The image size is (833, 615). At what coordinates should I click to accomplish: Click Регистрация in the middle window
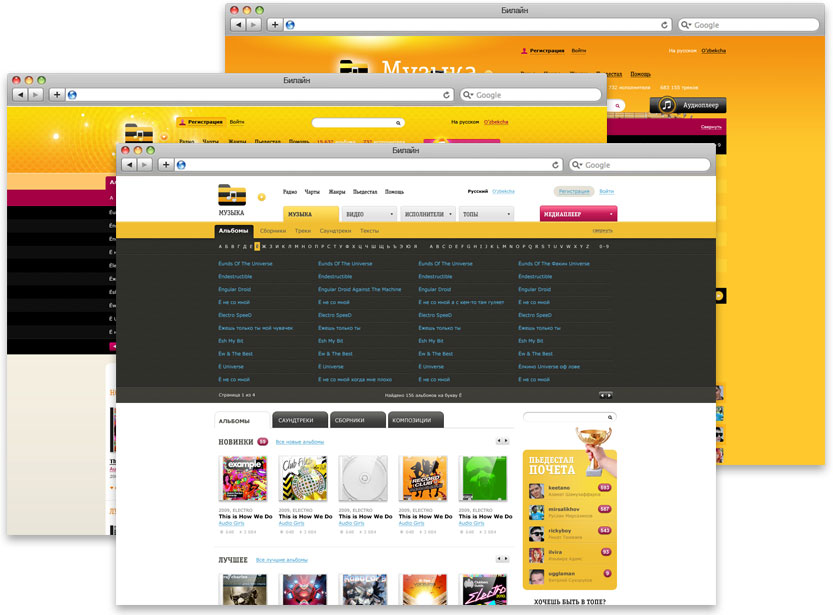(200, 122)
